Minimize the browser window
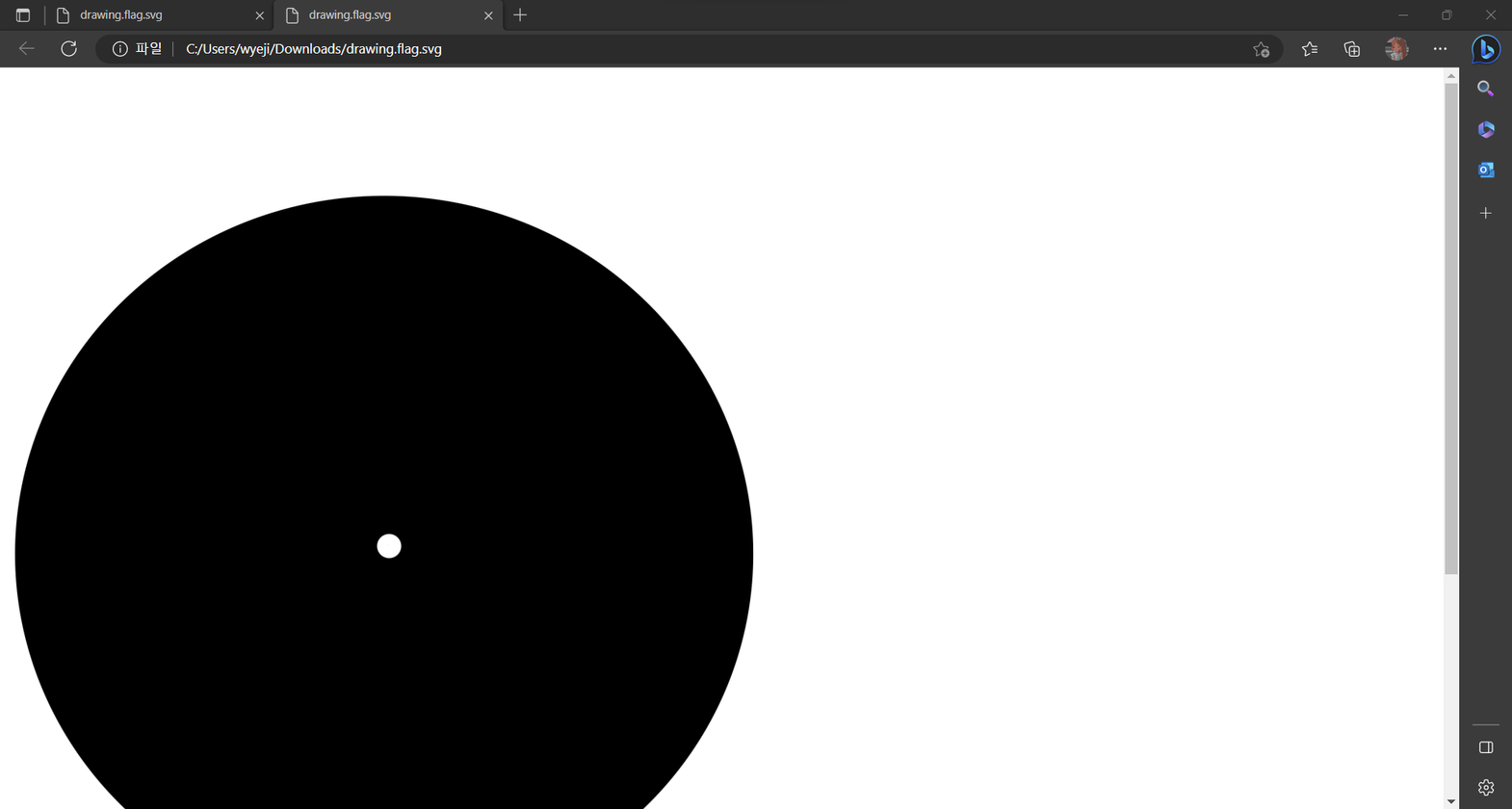The height and width of the screenshot is (809, 1512). (1403, 15)
